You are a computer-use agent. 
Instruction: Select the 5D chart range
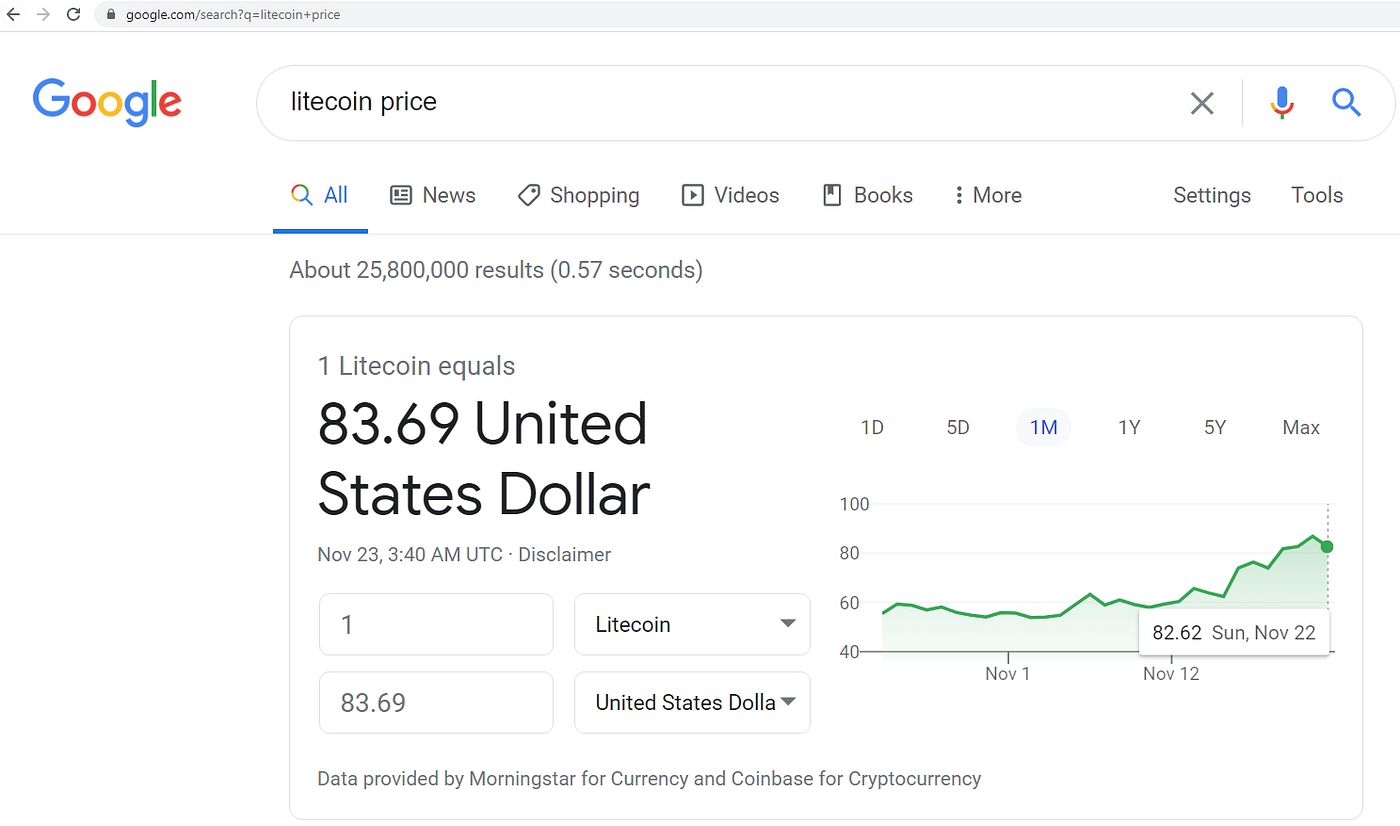(x=958, y=428)
